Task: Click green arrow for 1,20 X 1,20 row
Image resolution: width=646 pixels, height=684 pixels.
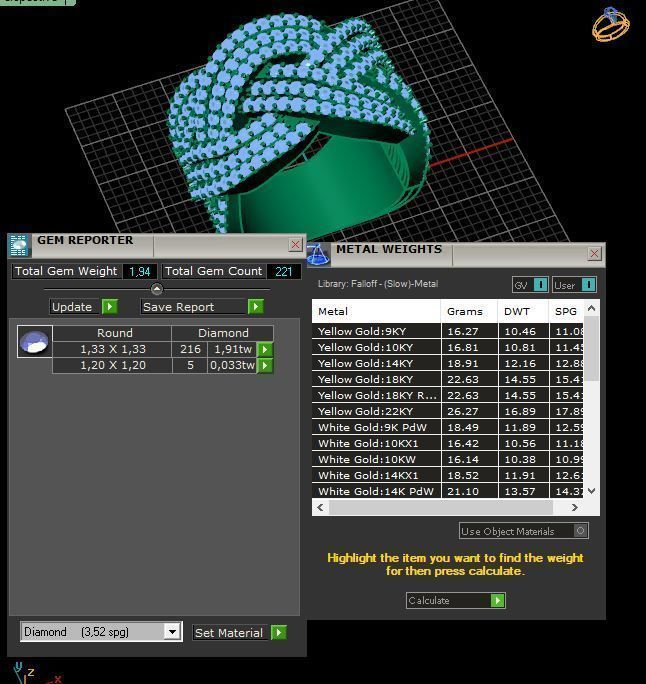Action: click(265, 366)
